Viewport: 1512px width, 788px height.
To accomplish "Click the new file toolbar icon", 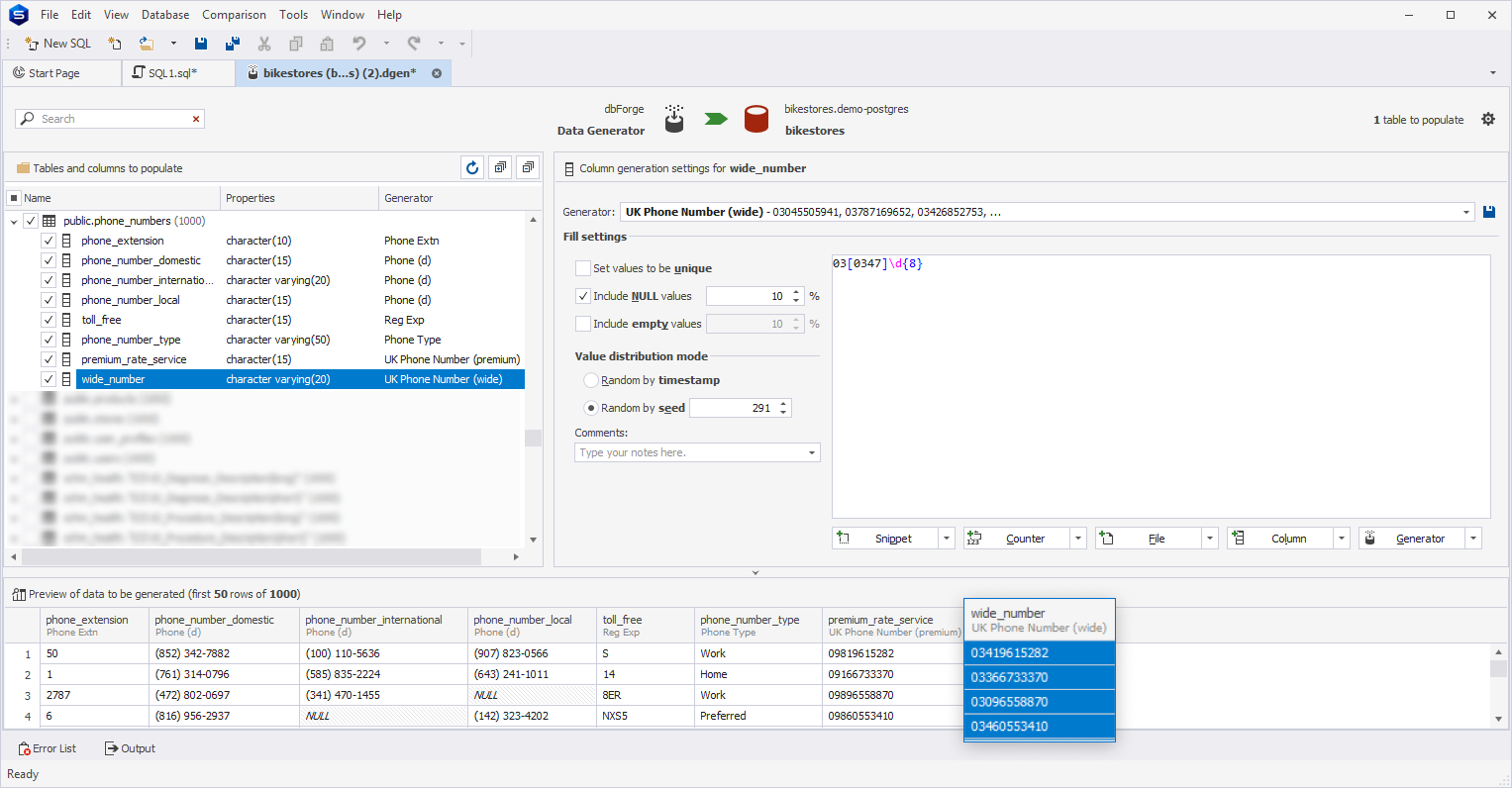I will (x=115, y=44).
